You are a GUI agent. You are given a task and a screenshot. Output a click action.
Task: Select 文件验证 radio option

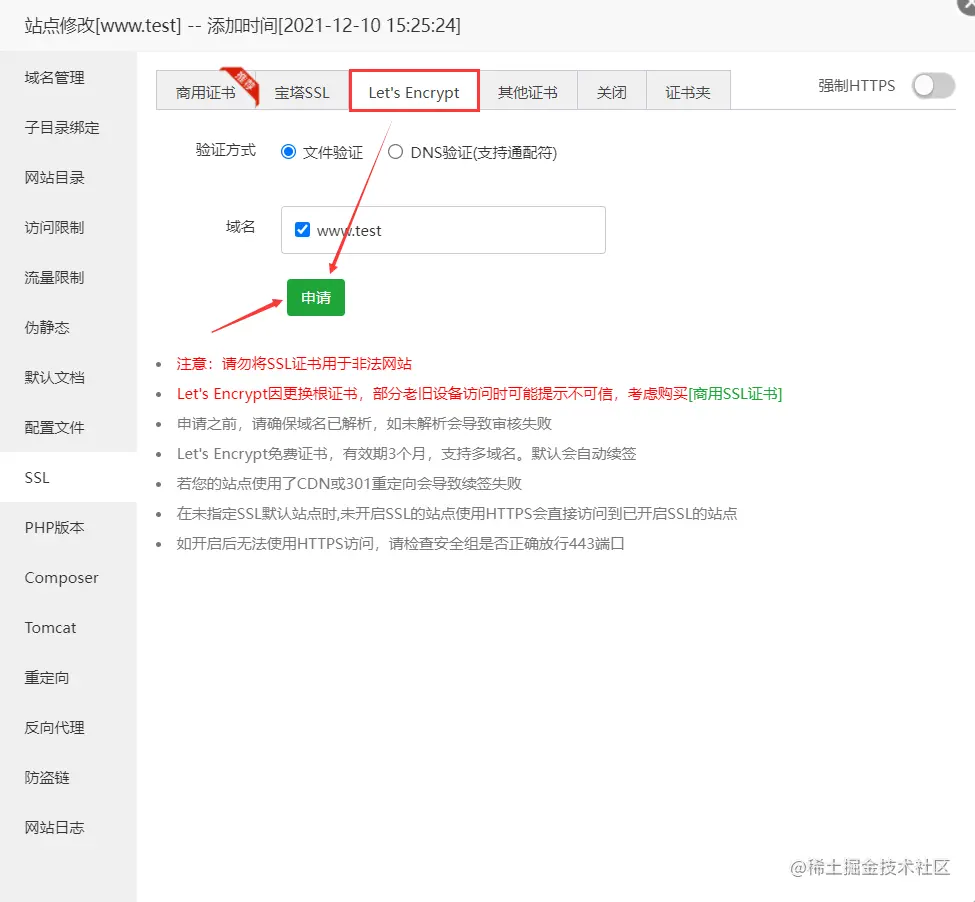click(288, 152)
